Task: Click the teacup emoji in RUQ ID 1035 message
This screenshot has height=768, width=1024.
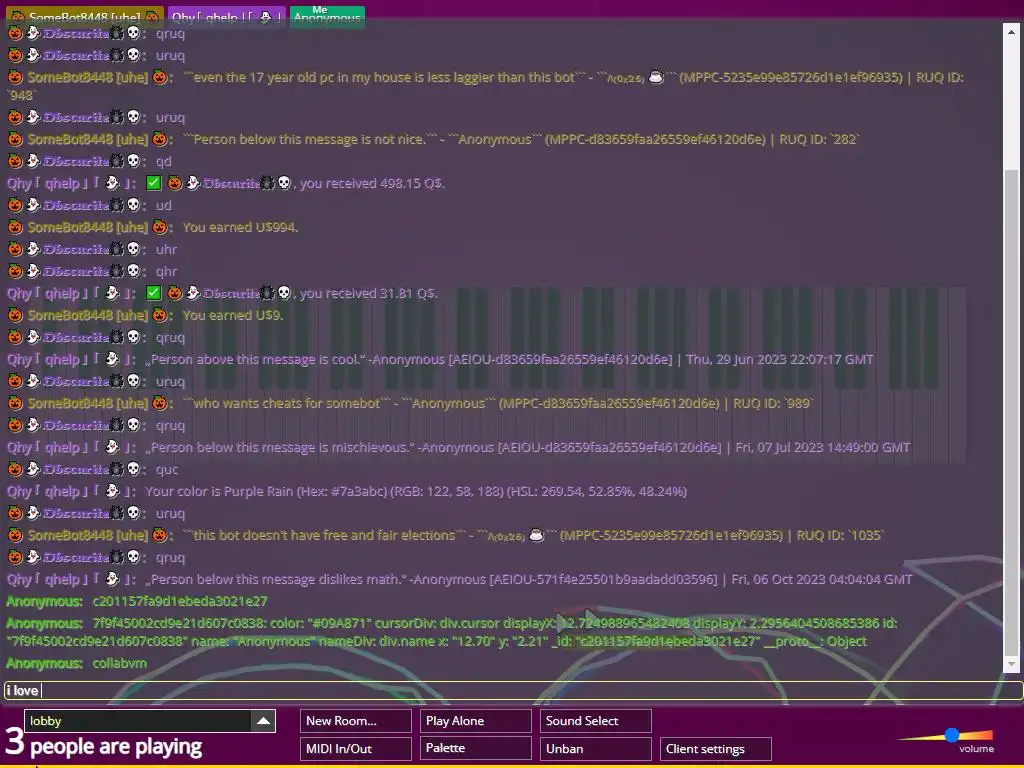Action: point(537,536)
